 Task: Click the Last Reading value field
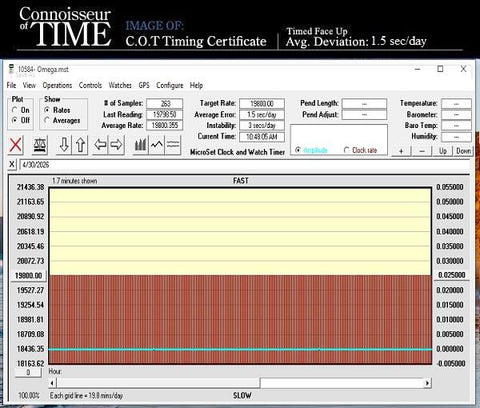coord(165,114)
